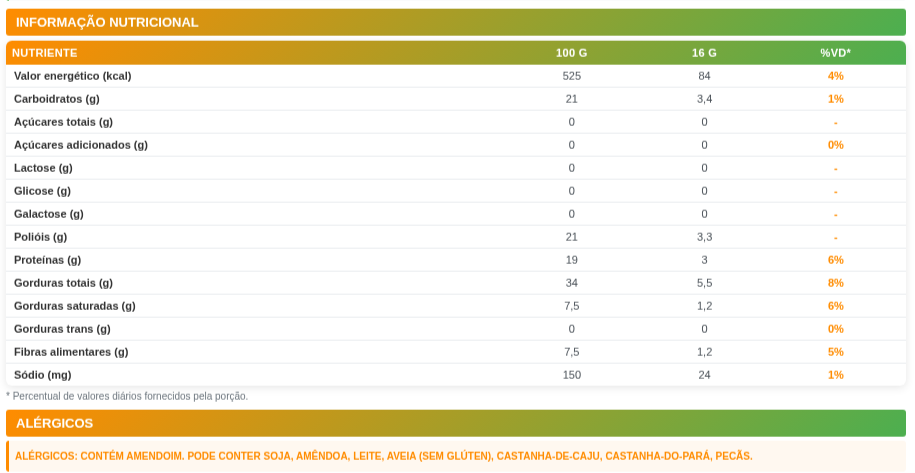Select the Gorduras saturadas (g) label
915x473 pixels.
pyautogui.click(x=75, y=306)
